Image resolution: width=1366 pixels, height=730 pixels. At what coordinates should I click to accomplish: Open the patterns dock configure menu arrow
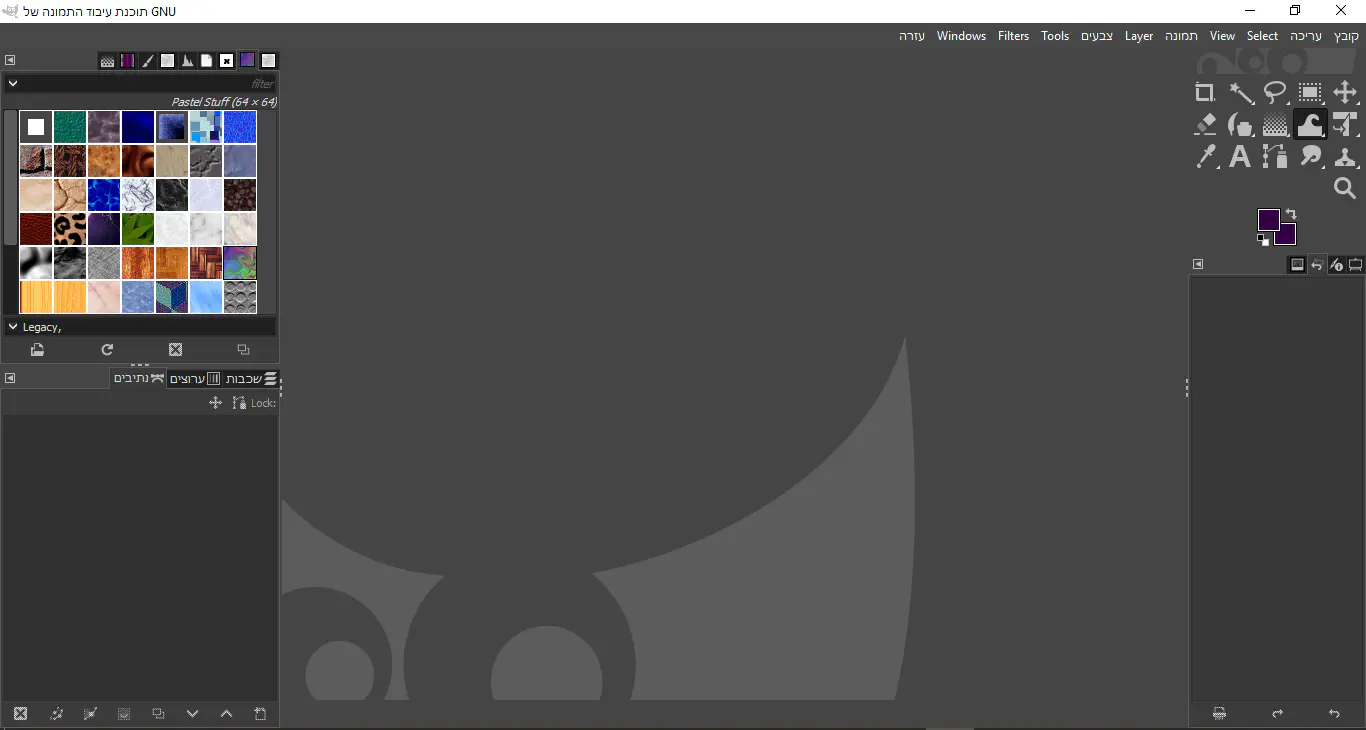[10, 60]
